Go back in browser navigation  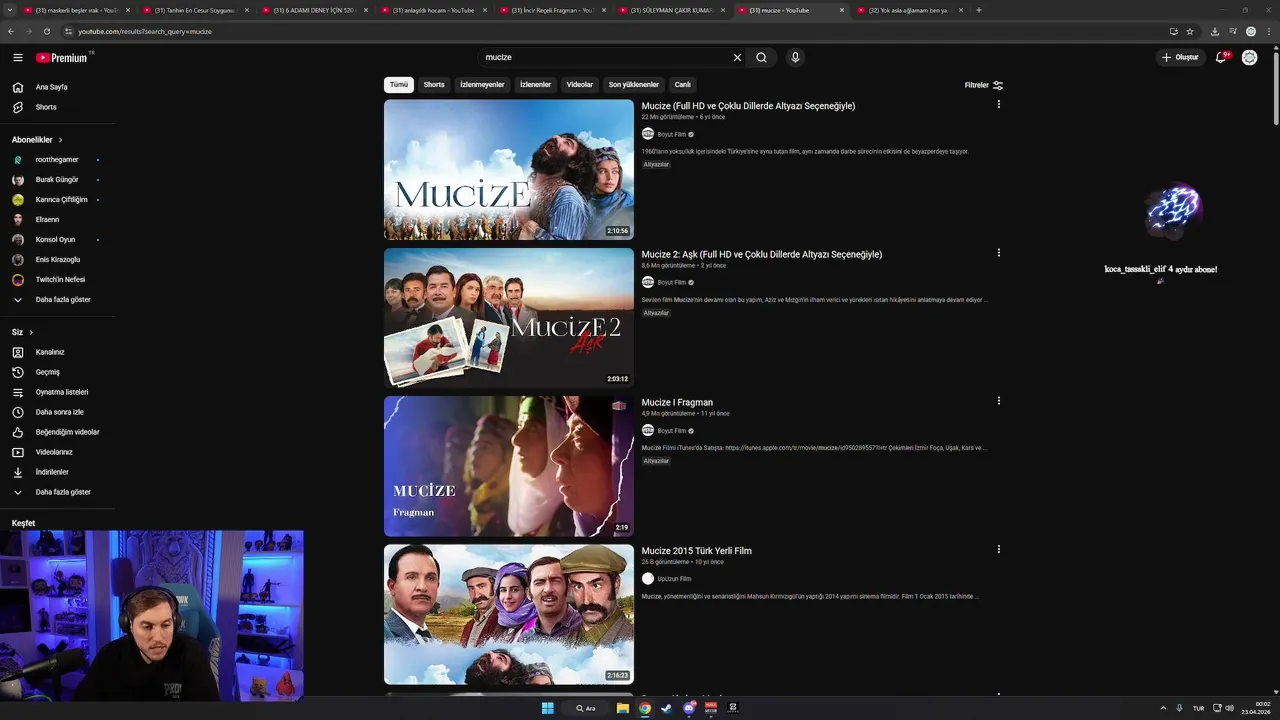[10, 31]
